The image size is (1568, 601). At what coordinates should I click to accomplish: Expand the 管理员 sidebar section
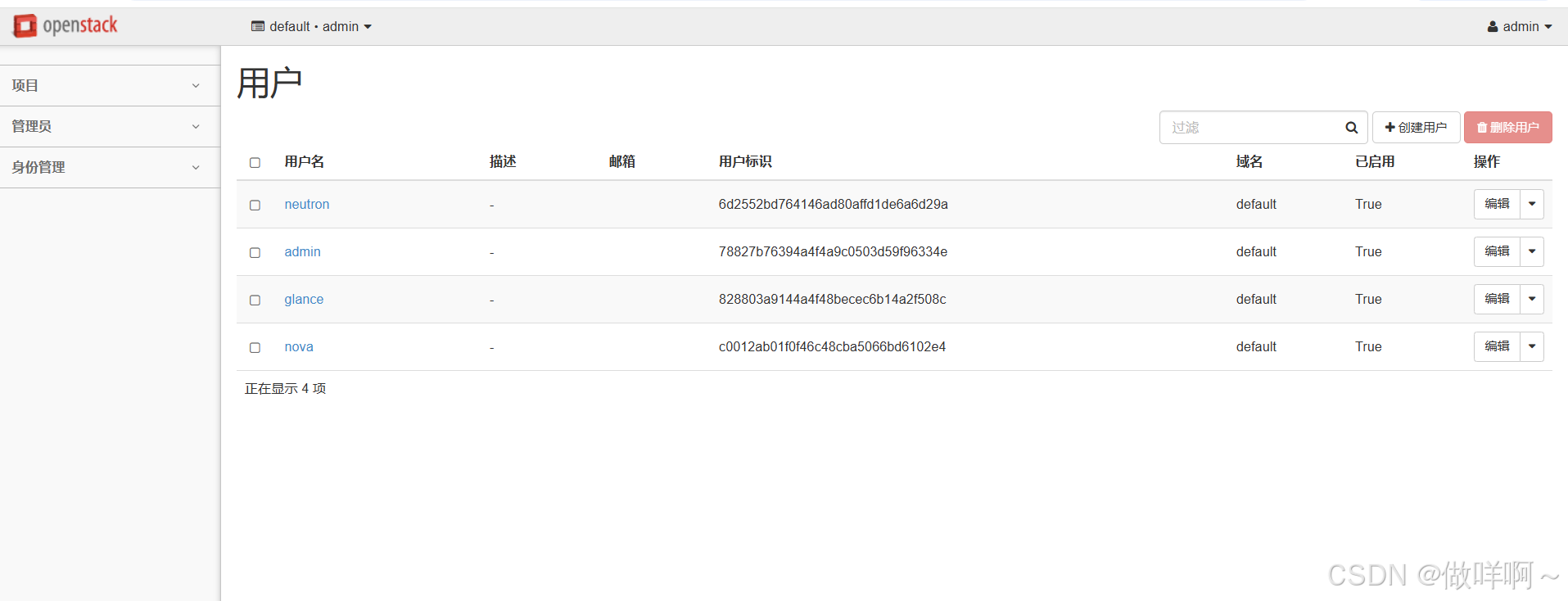(110, 126)
